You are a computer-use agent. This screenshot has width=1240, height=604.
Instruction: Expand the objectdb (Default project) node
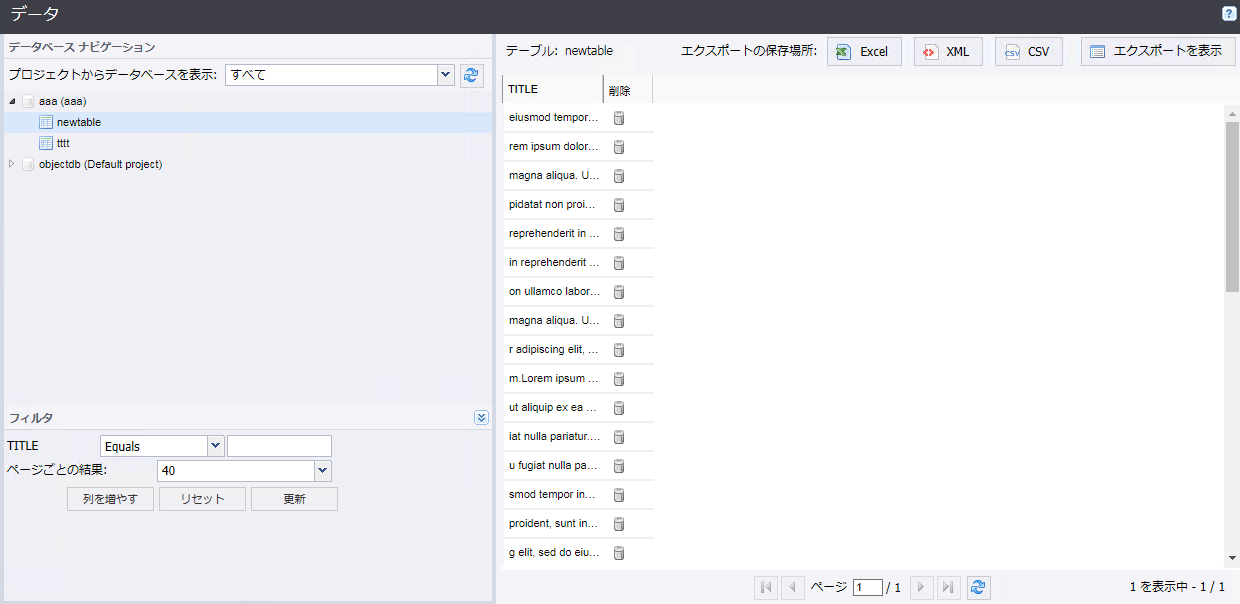coord(12,164)
